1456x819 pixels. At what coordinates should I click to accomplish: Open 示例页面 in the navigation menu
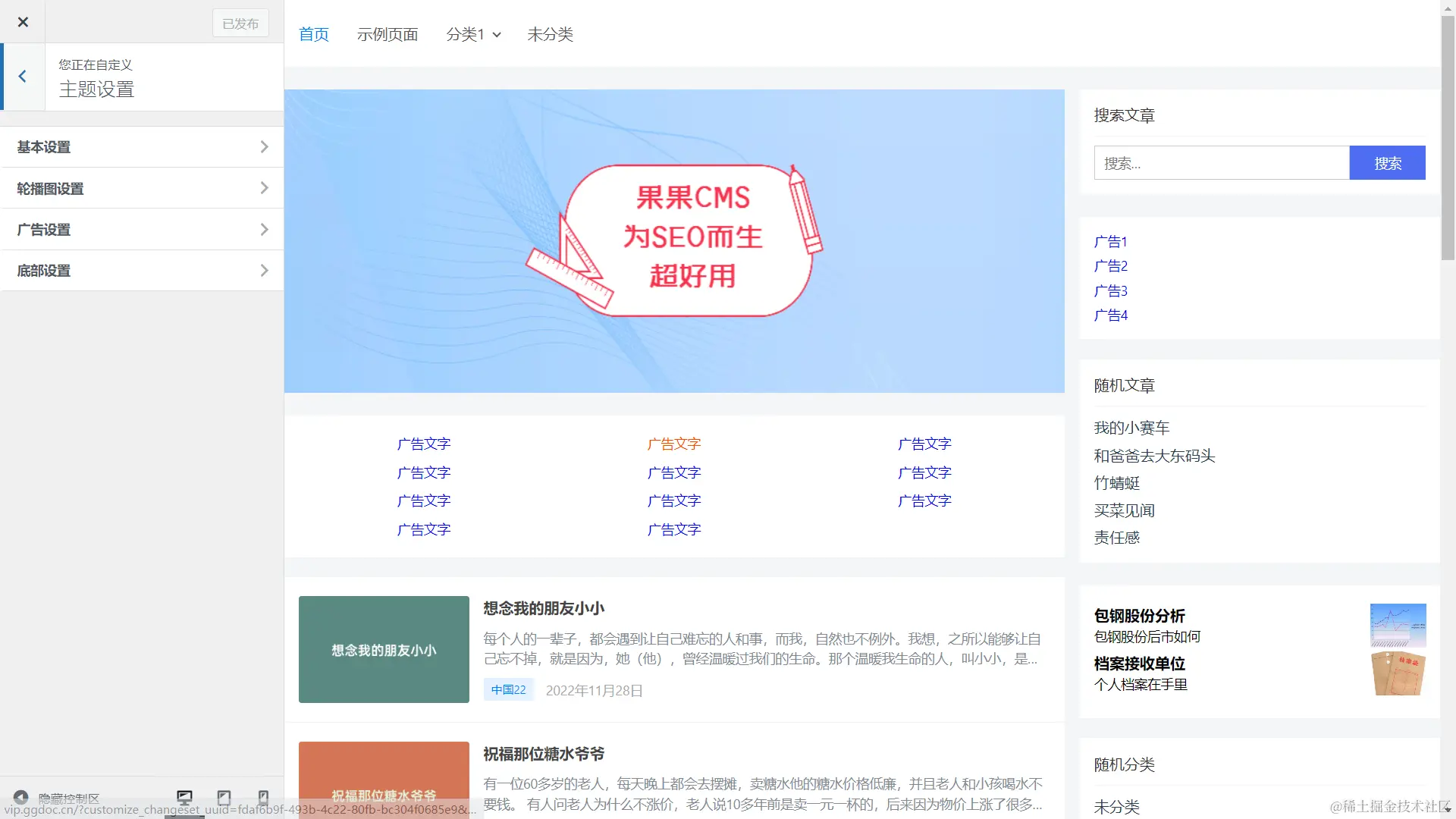point(388,34)
